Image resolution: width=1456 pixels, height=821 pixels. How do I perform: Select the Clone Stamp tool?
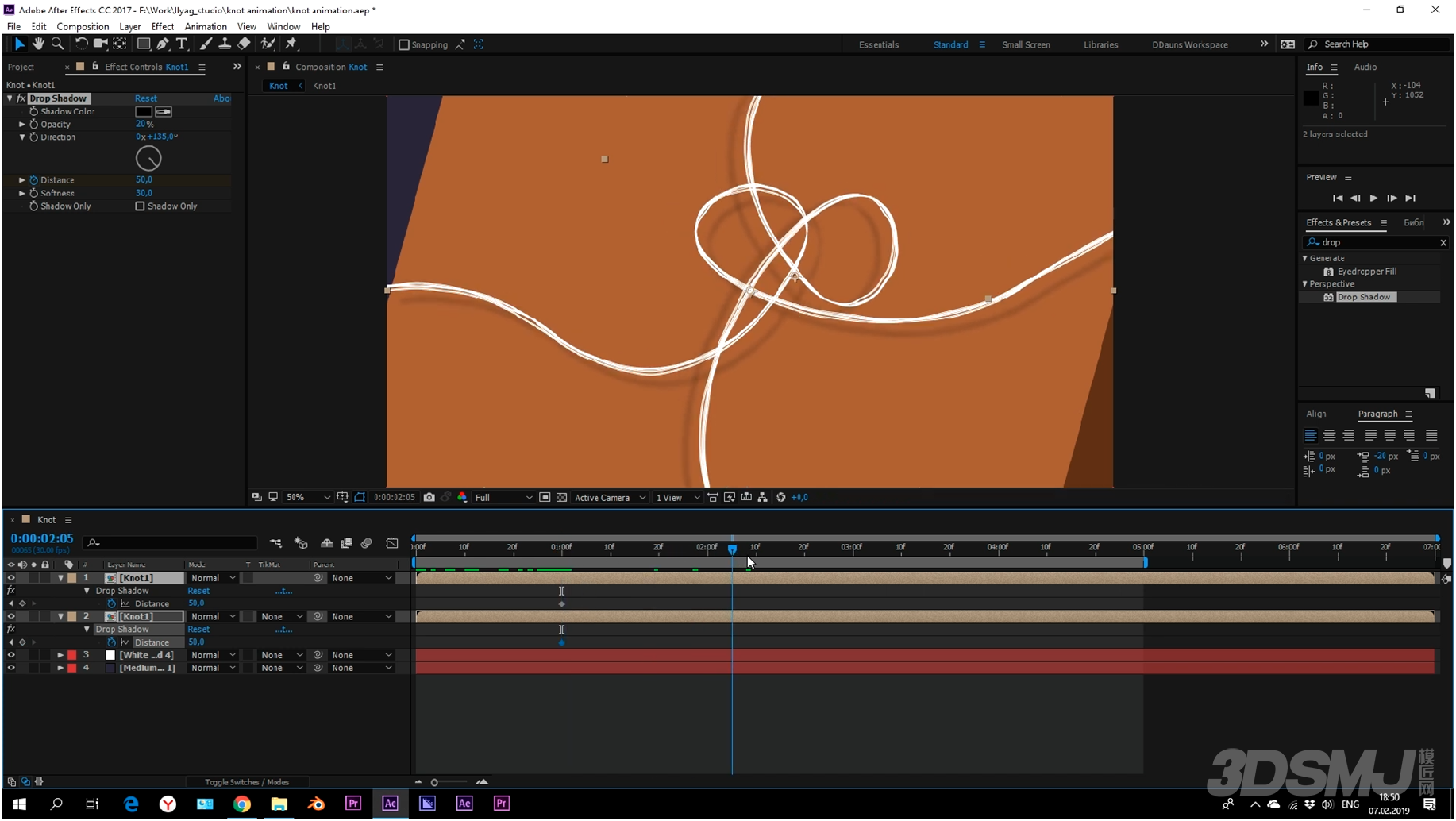(225, 44)
